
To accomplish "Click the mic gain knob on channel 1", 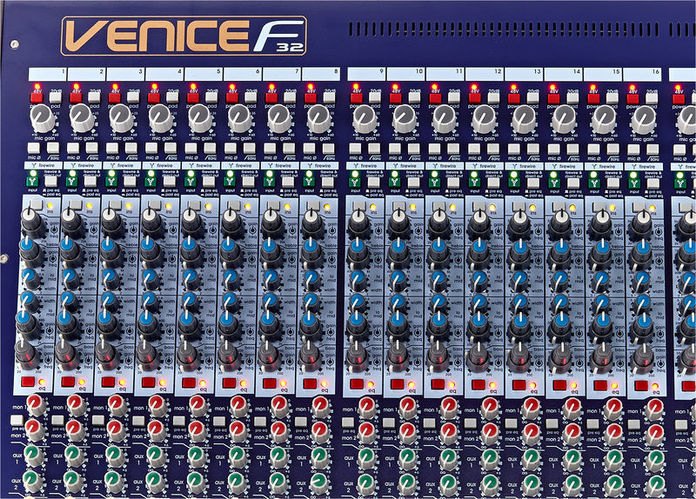I will tap(43, 118).
